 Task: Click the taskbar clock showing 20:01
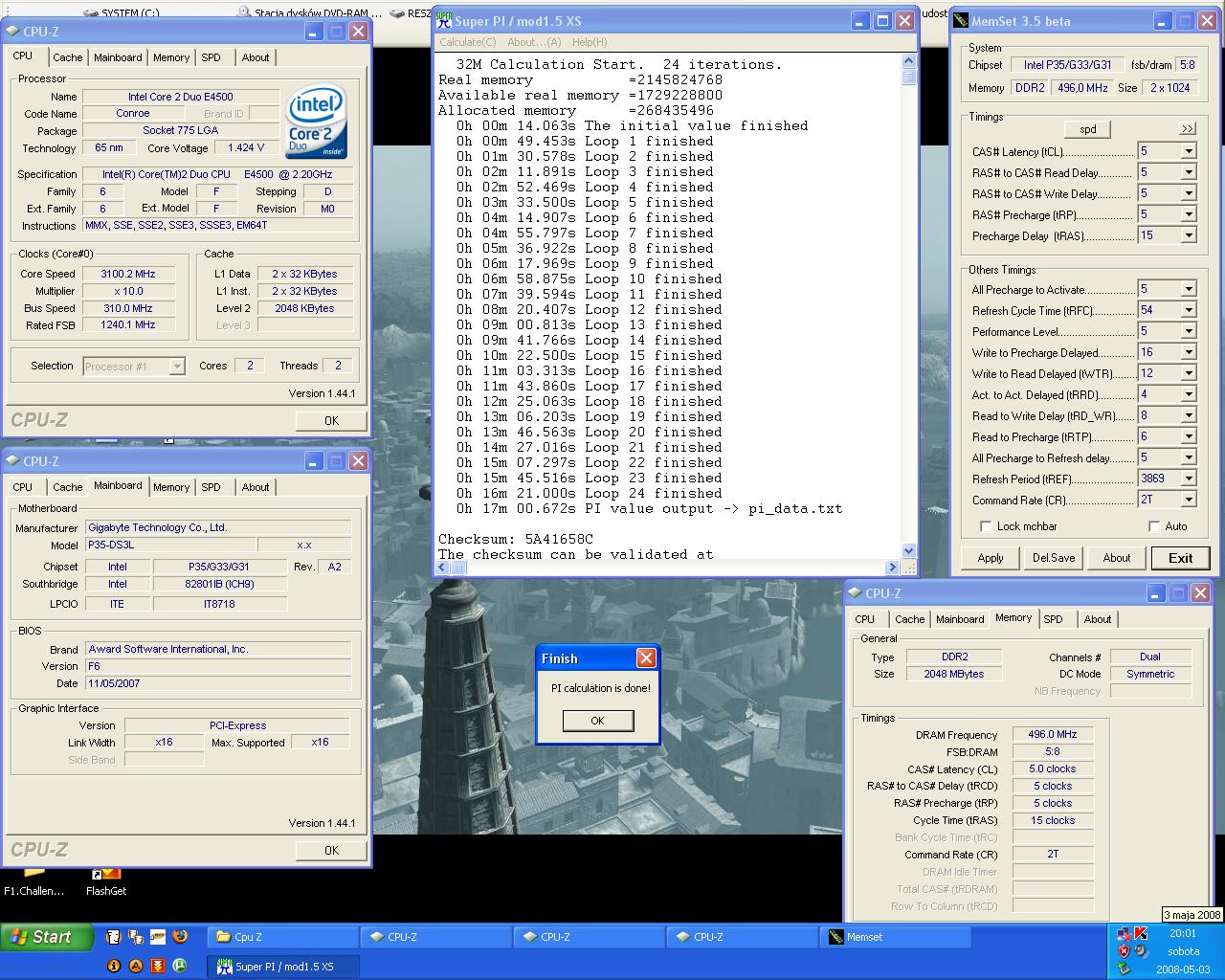(x=1183, y=933)
